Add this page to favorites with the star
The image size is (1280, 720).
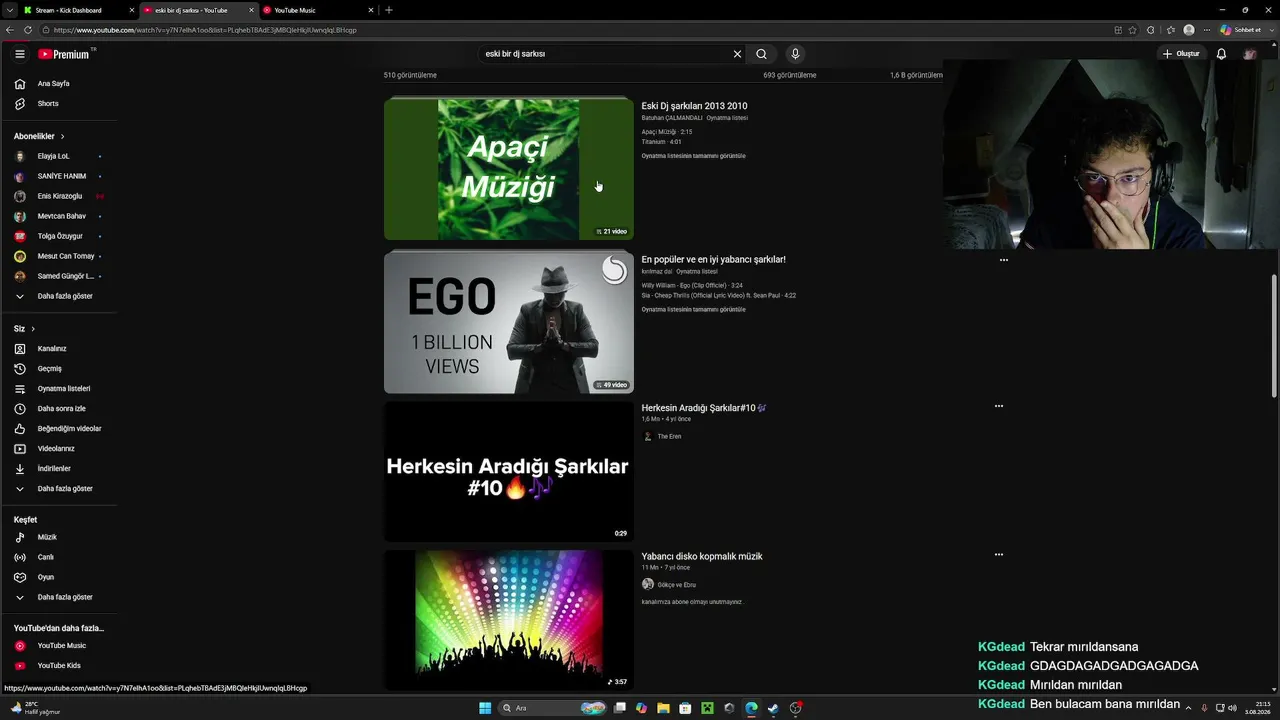click(x=1133, y=30)
